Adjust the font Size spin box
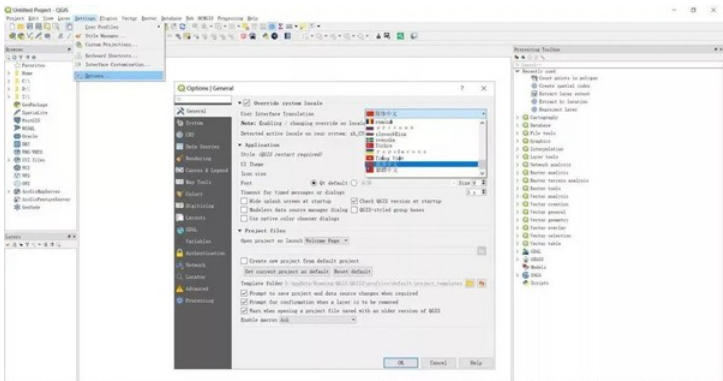The image size is (723, 381). pos(471,183)
